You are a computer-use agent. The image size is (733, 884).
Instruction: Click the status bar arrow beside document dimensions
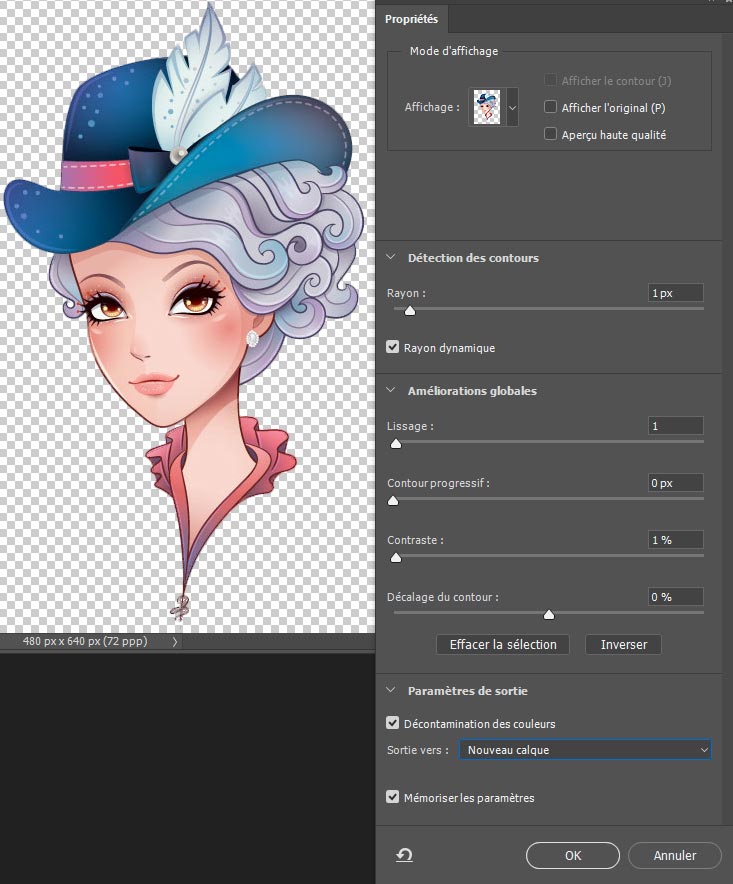point(175,642)
